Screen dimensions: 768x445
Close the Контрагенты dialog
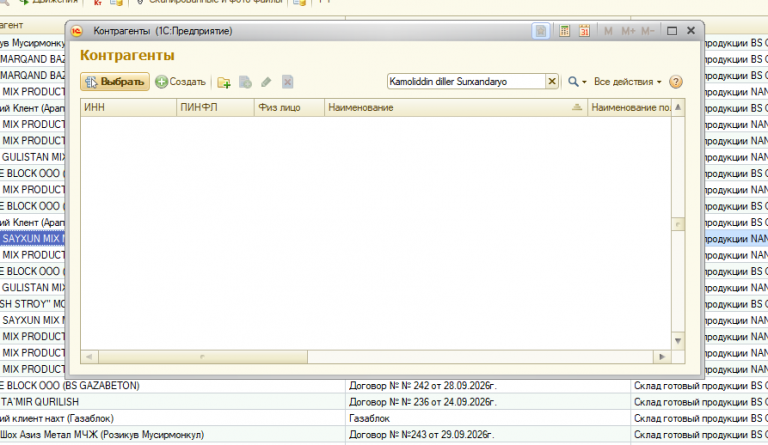pos(691,31)
